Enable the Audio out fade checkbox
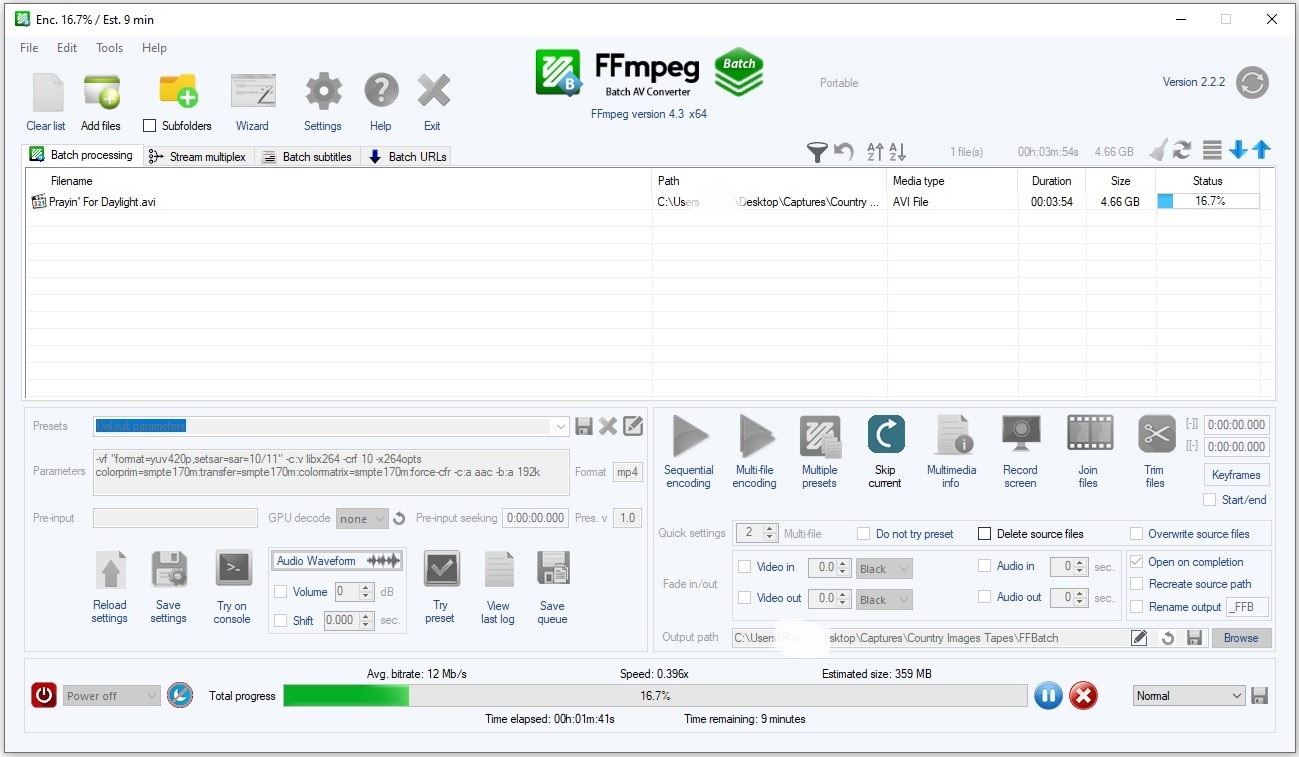Viewport: 1299px width, 757px height. coord(985,598)
